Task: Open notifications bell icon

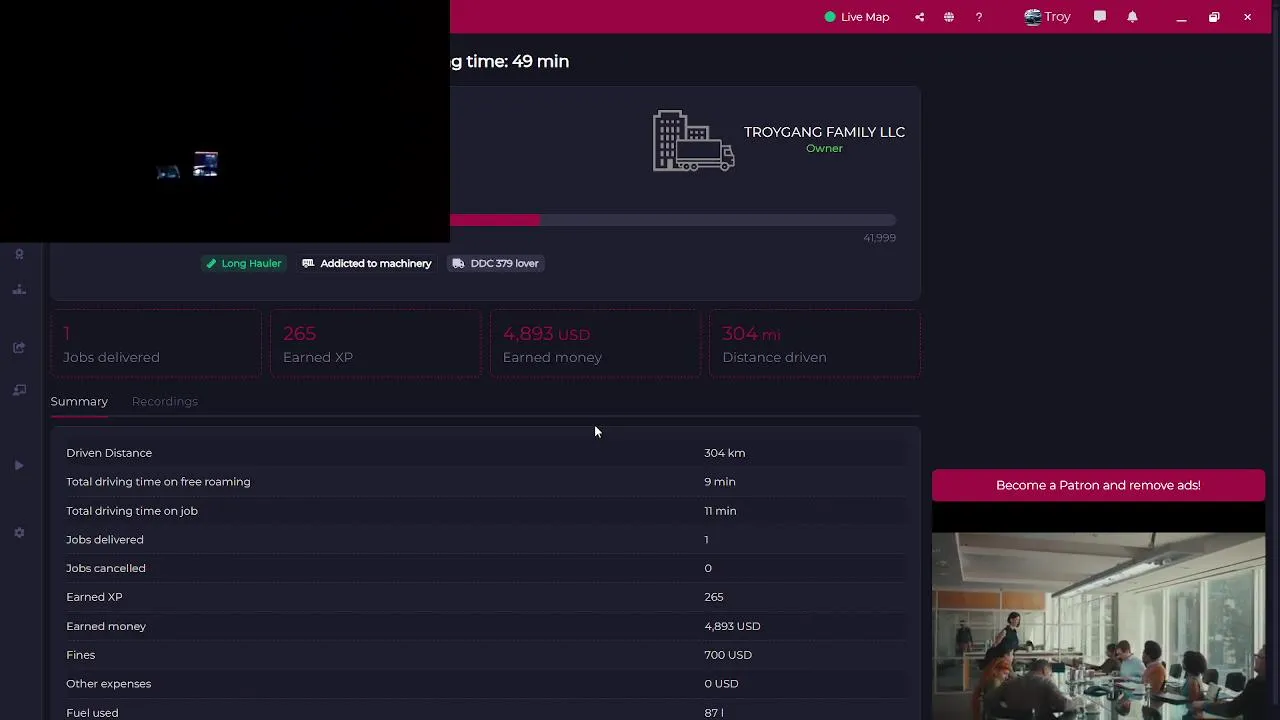Action: (1132, 17)
